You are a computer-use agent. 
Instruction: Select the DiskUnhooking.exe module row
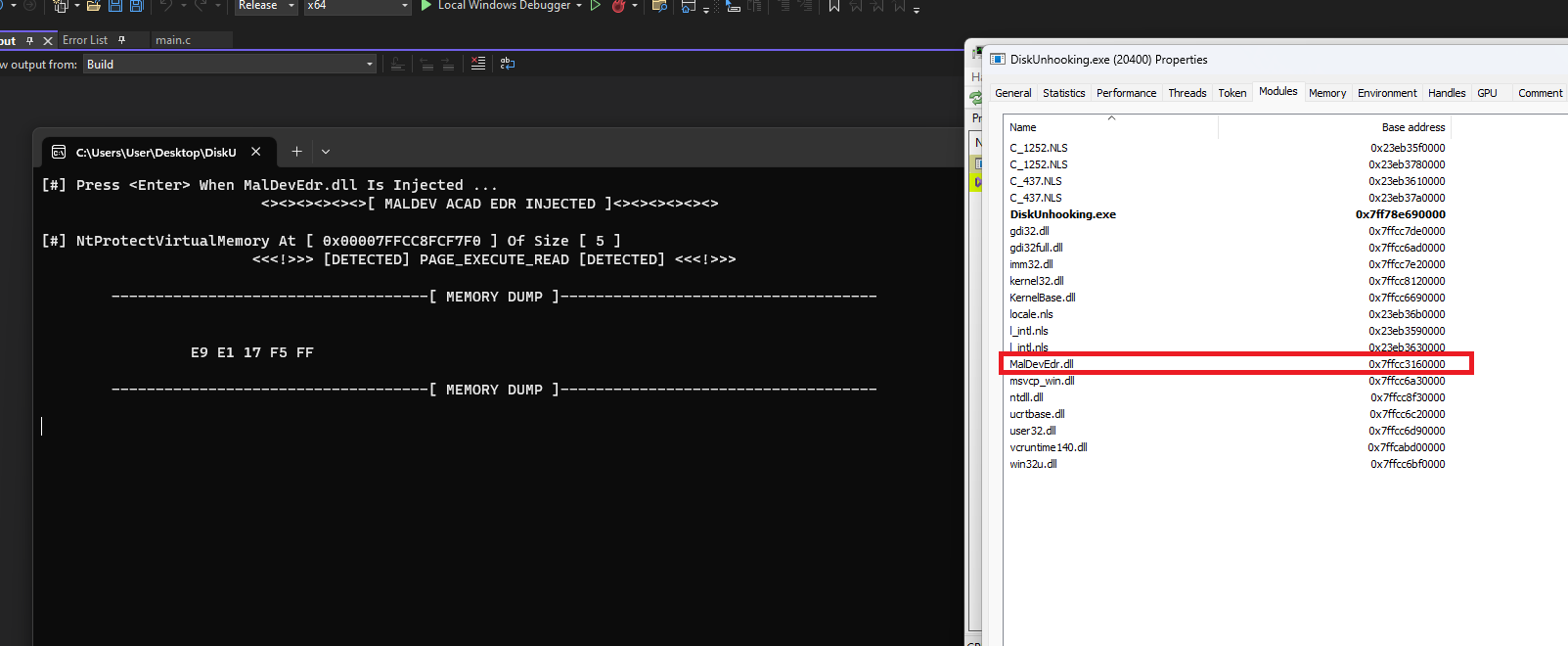click(x=1227, y=214)
